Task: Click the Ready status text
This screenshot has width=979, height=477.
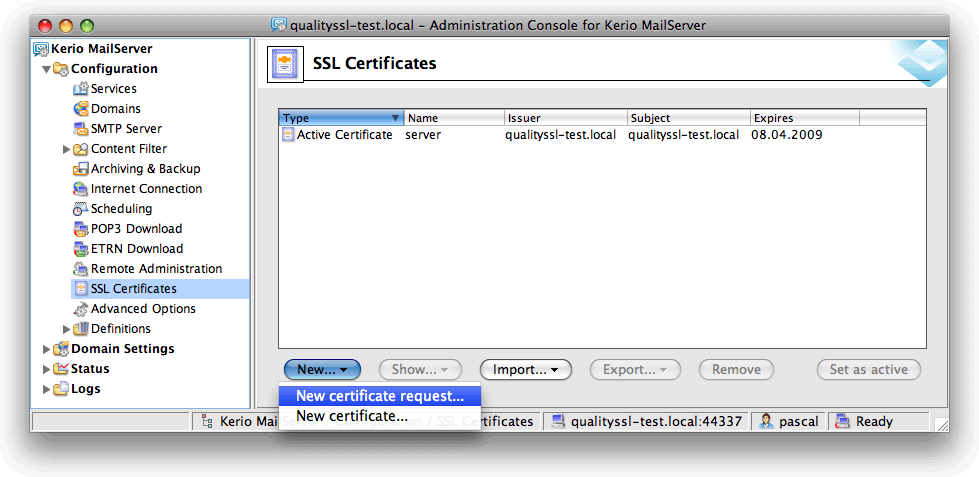Action: [874, 422]
